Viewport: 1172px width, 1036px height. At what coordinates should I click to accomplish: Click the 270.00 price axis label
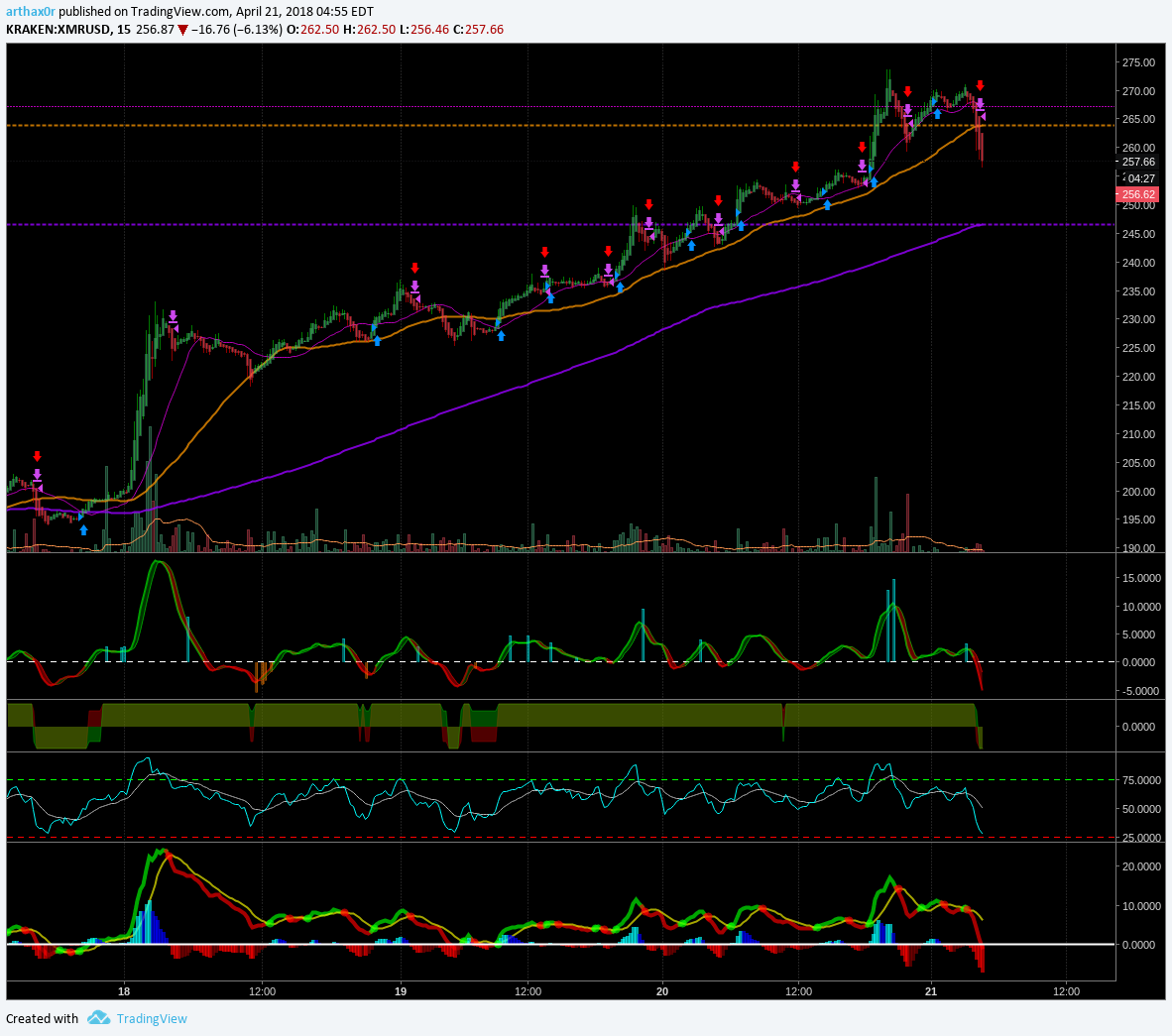[1139, 91]
